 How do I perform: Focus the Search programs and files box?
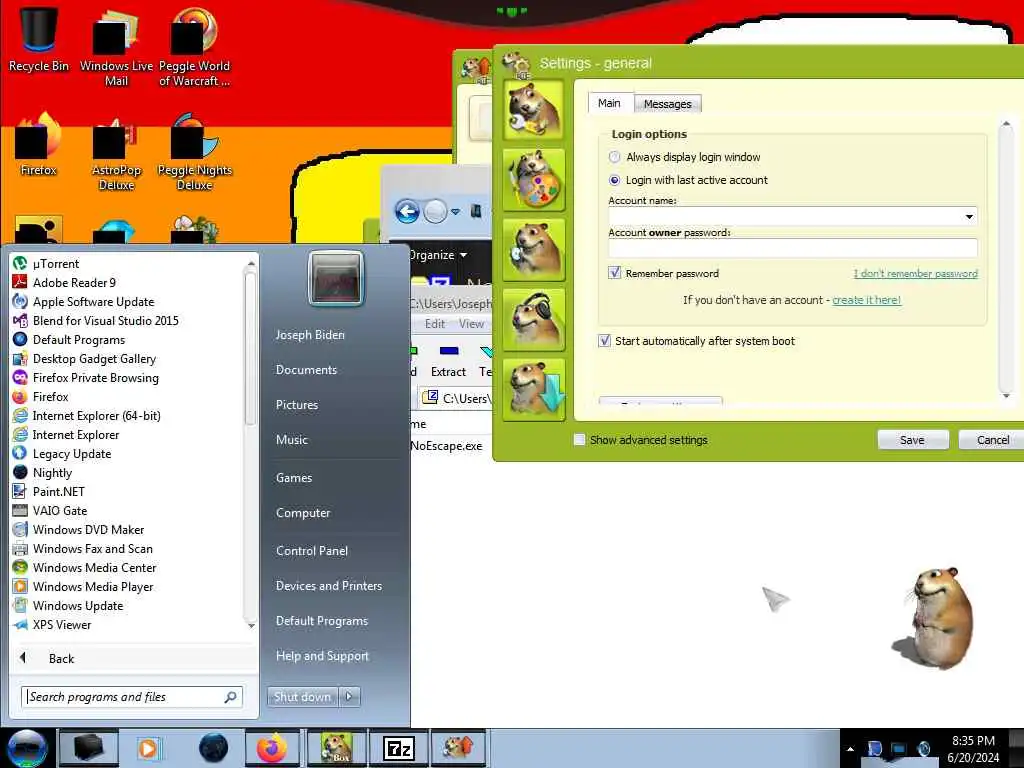[132, 697]
